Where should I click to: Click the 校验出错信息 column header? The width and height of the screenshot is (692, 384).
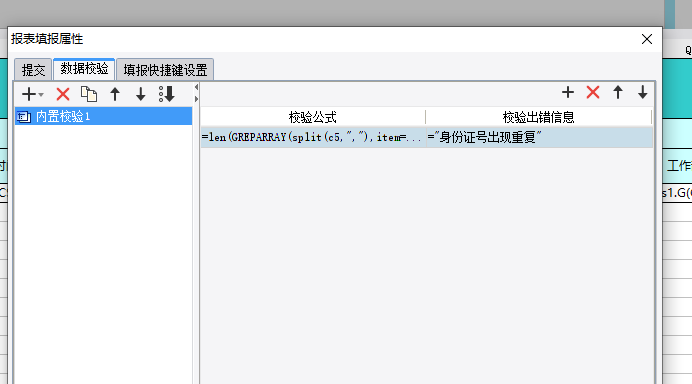tap(538, 117)
